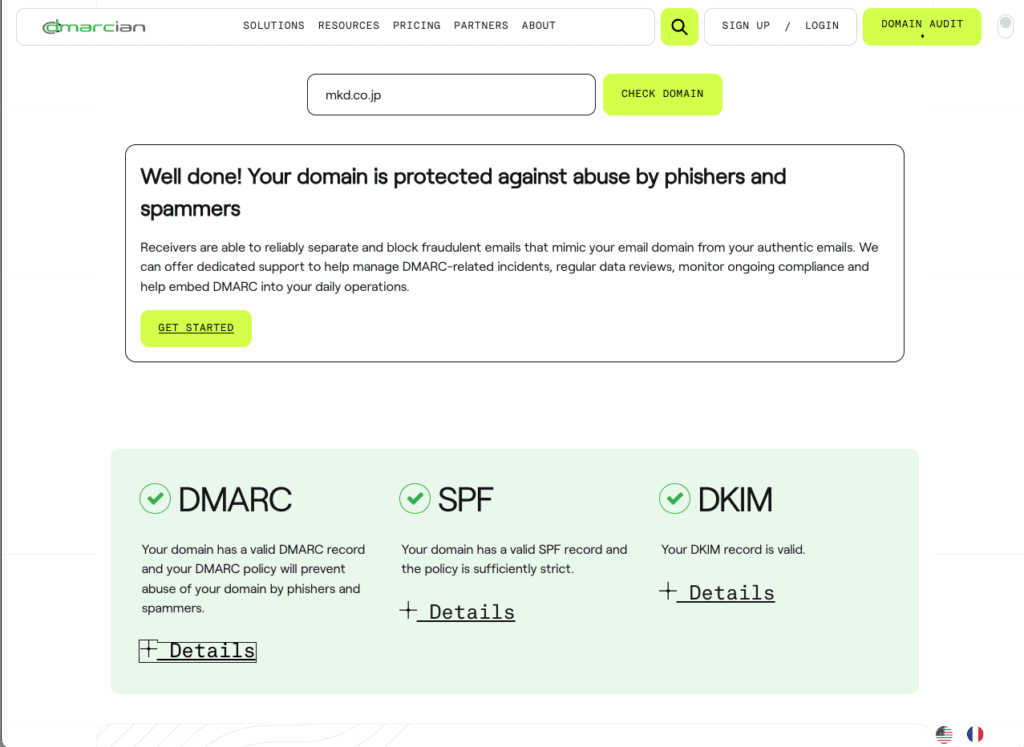Click the Sign Up link
The height and width of the screenshot is (747, 1024).
(x=745, y=26)
